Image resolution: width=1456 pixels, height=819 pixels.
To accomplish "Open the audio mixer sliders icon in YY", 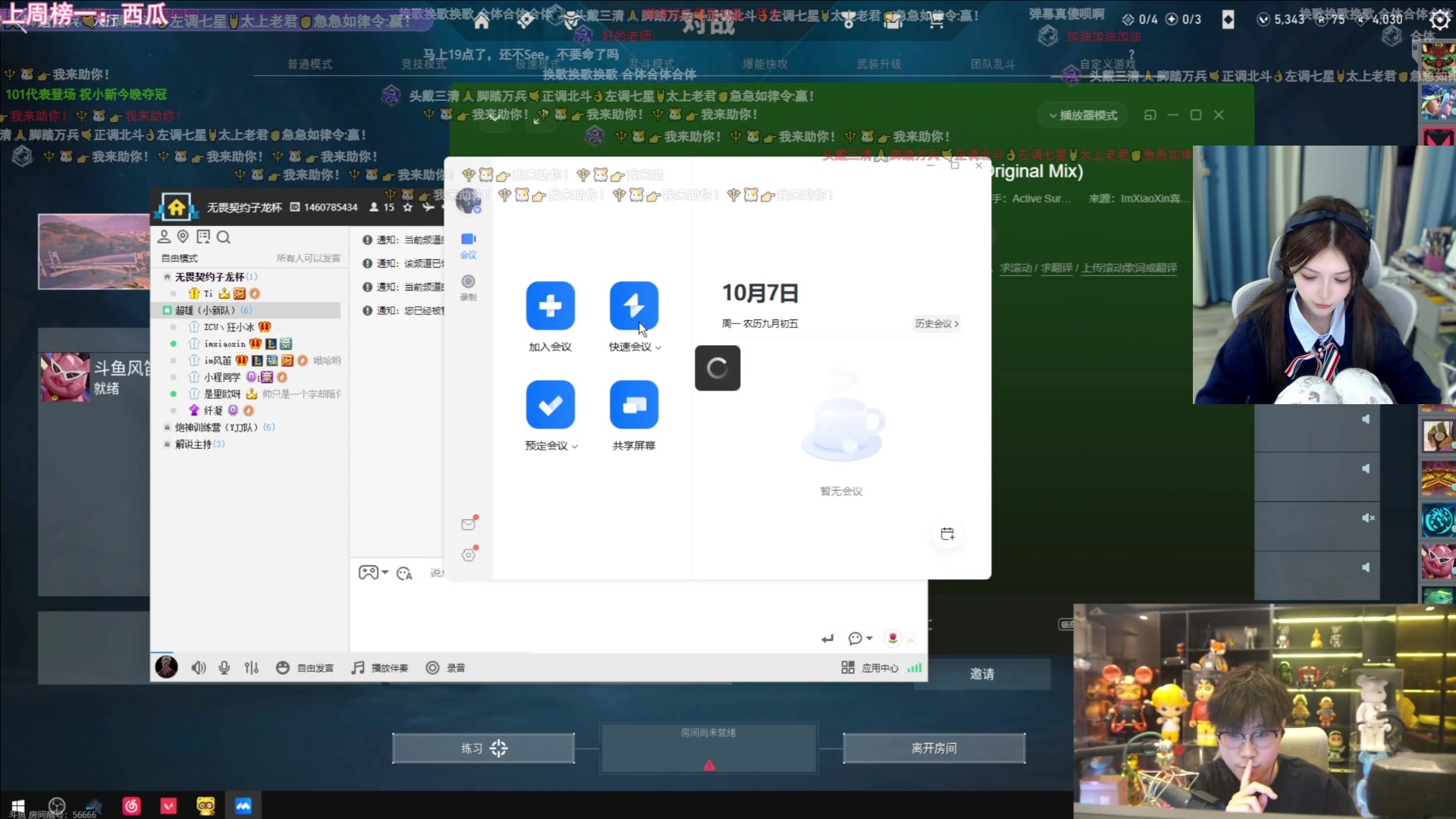I will pyautogui.click(x=252, y=667).
